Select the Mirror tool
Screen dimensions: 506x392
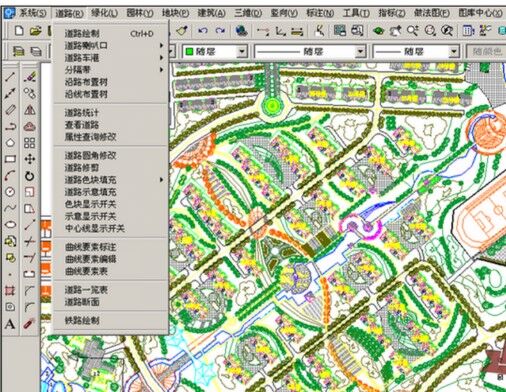coord(30,110)
